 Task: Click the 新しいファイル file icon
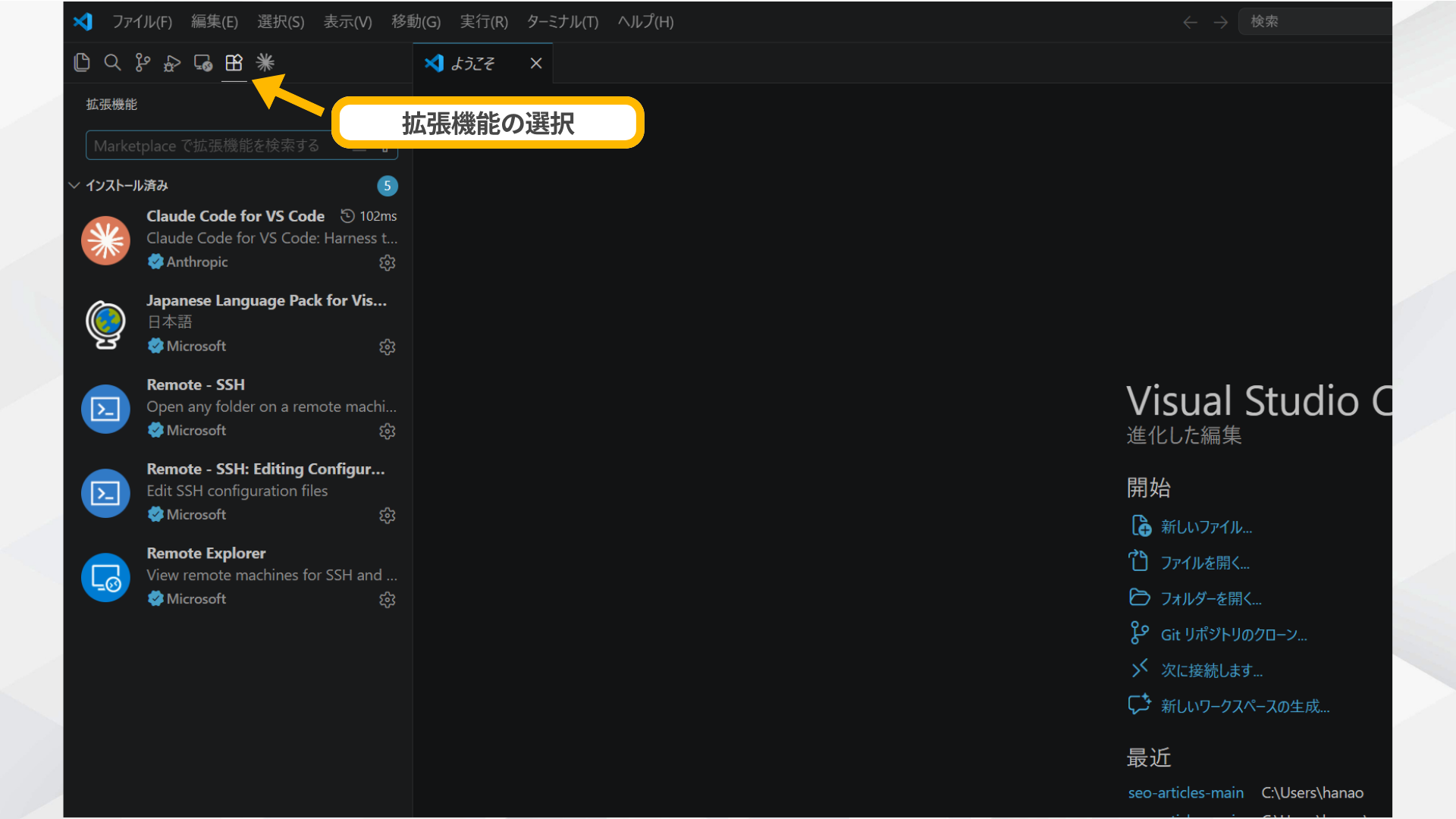[x=1141, y=526]
